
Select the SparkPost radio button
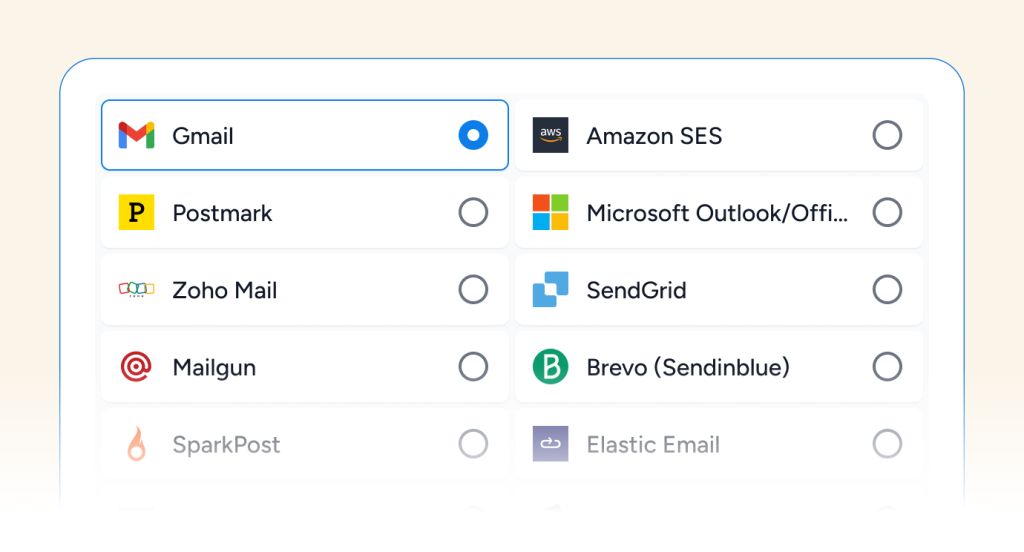pos(473,444)
